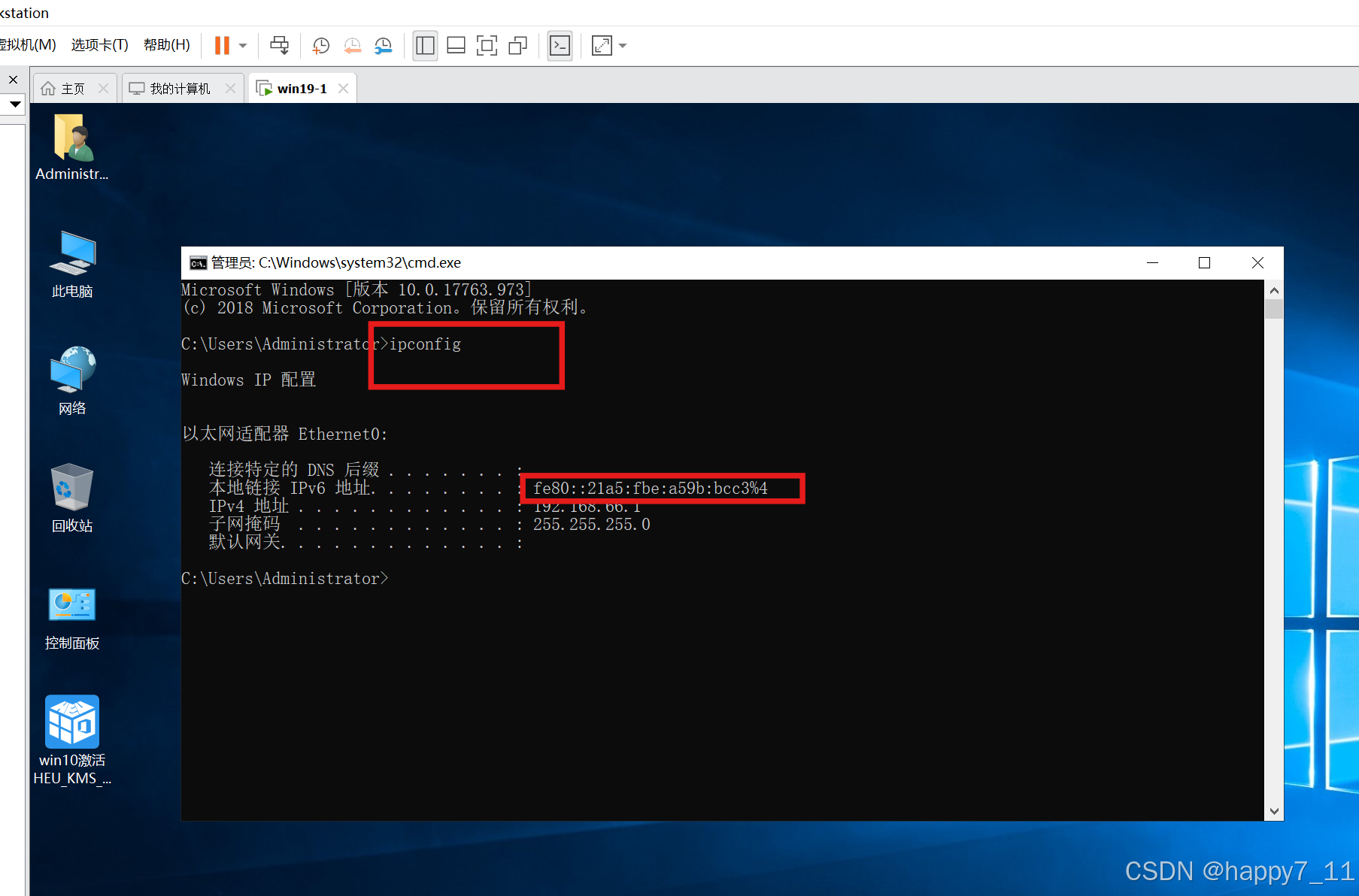Screen dimensions: 1359x896
Task: Take a snapshot of the VM
Action: (321, 46)
